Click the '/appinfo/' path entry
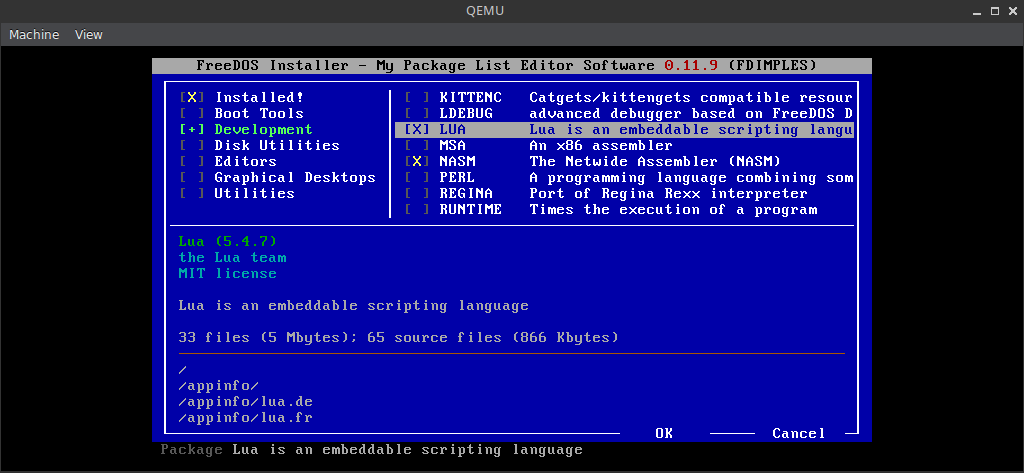This screenshot has width=1024, height=473. 219,385
